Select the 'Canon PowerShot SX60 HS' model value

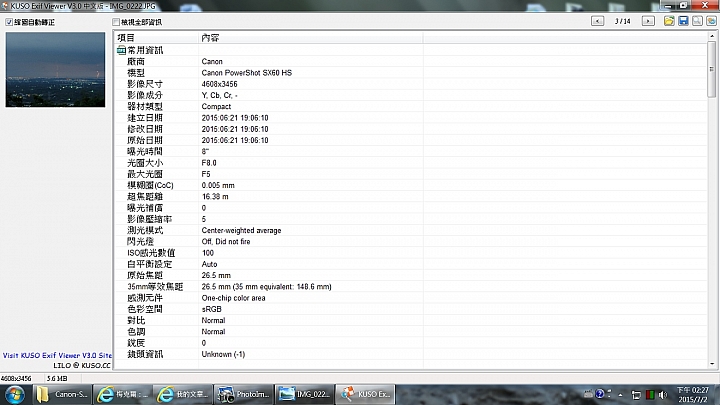coord(247,73)
